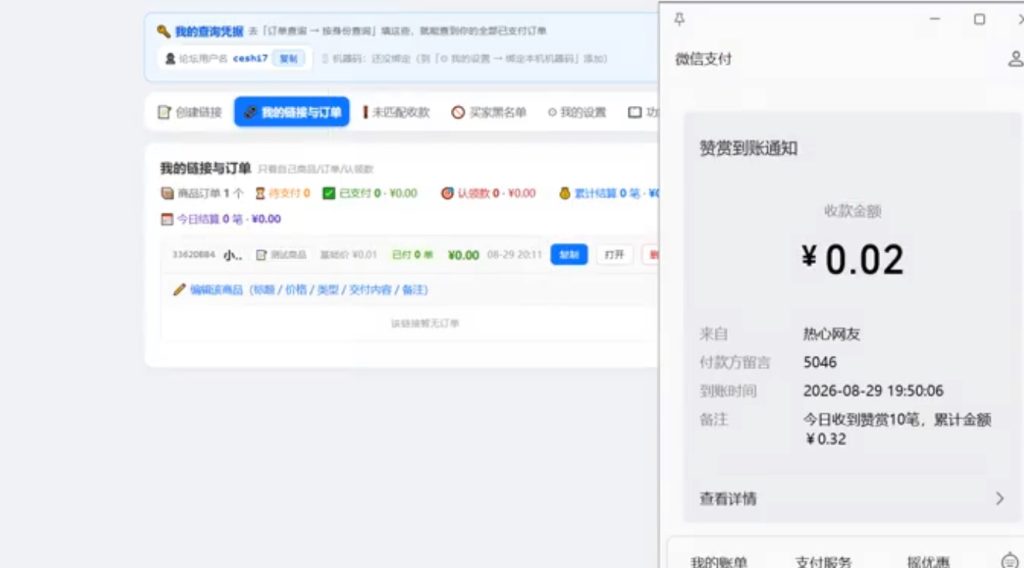The height and width of the screenshot is (568, 1024).
Task: Click the green ¥0.00 amount in order row
Action: coord(464,255)
